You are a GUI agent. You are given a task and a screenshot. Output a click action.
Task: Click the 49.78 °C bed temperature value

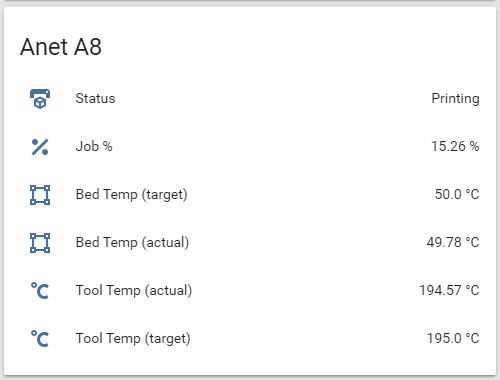click(453, 242)
